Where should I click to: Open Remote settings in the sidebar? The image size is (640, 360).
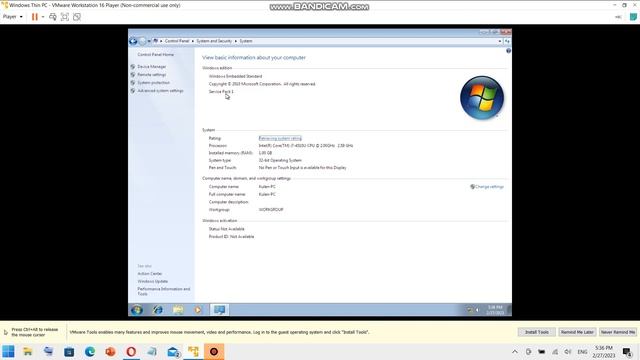(151, 75)
